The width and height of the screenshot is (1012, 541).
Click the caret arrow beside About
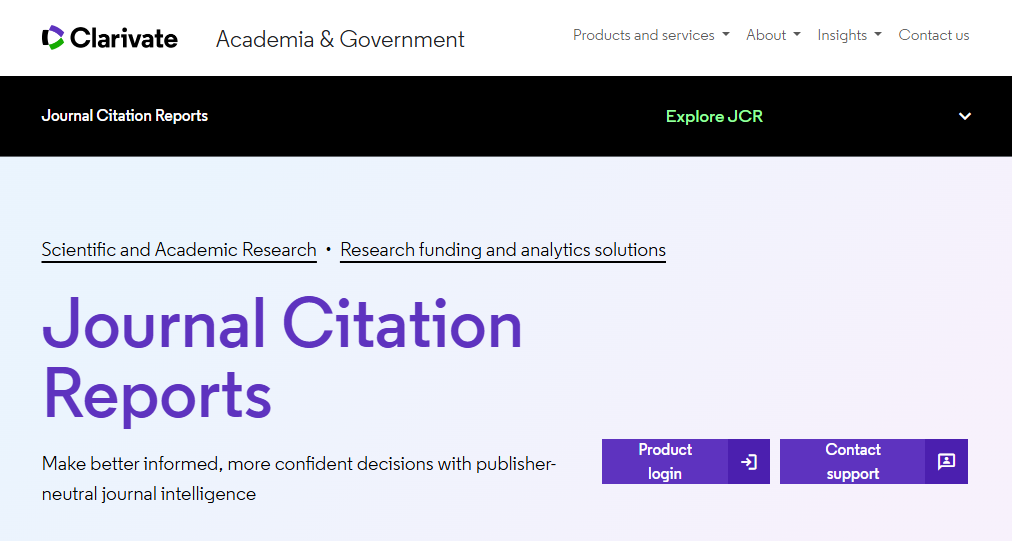tap(797, 35)
